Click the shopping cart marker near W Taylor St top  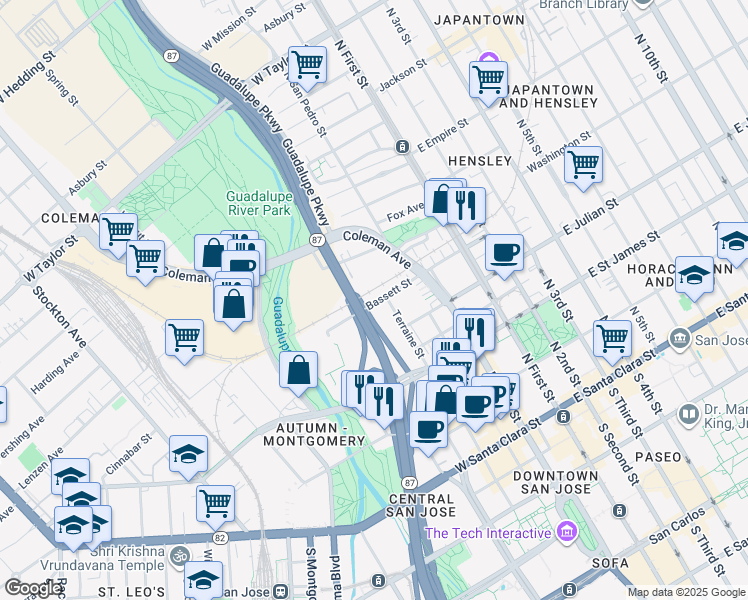[308, 67]
